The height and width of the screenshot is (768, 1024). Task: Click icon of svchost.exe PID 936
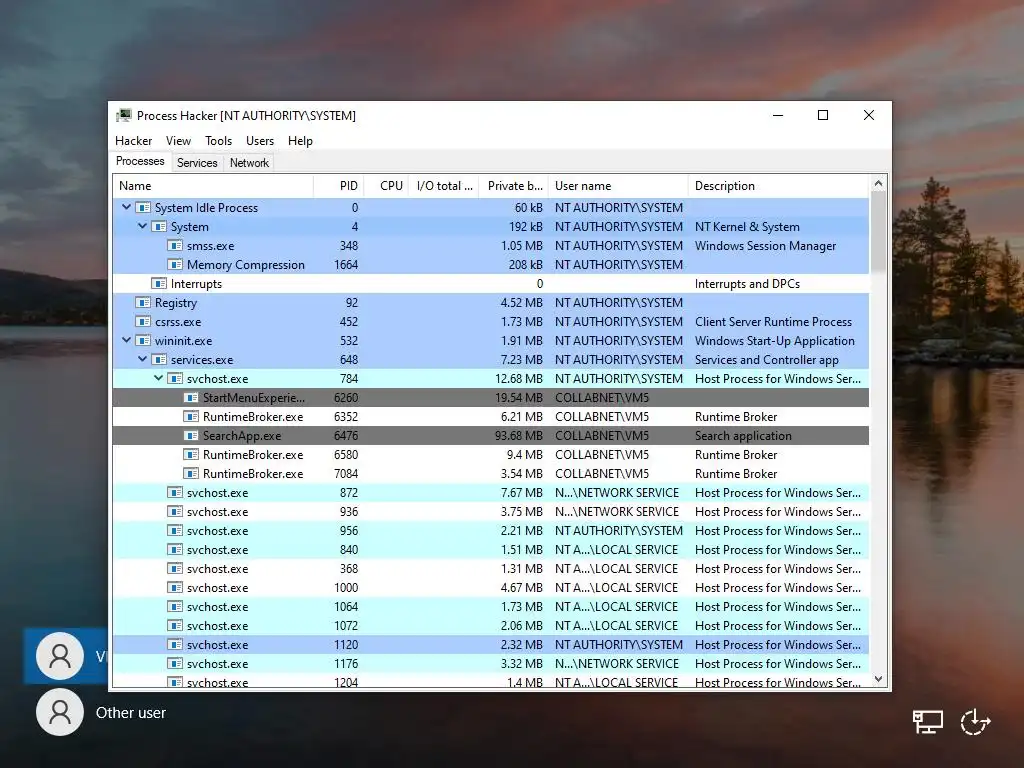(x=175, y=511)
